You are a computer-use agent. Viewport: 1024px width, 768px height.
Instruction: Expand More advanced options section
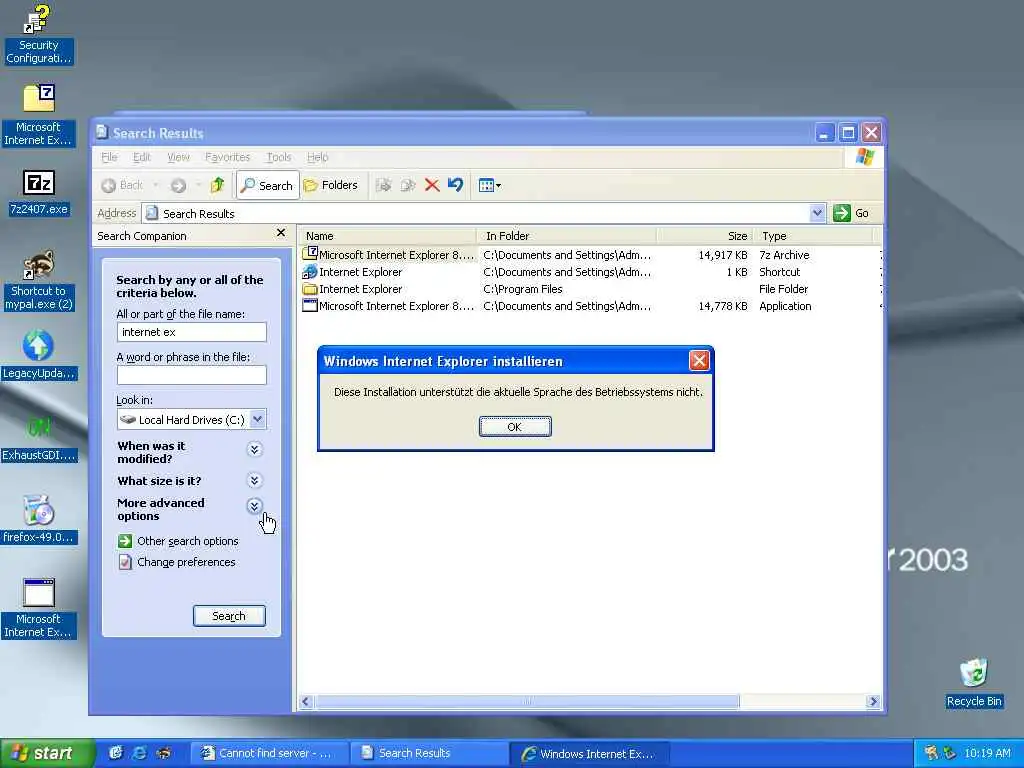click(x=255, y=506)
